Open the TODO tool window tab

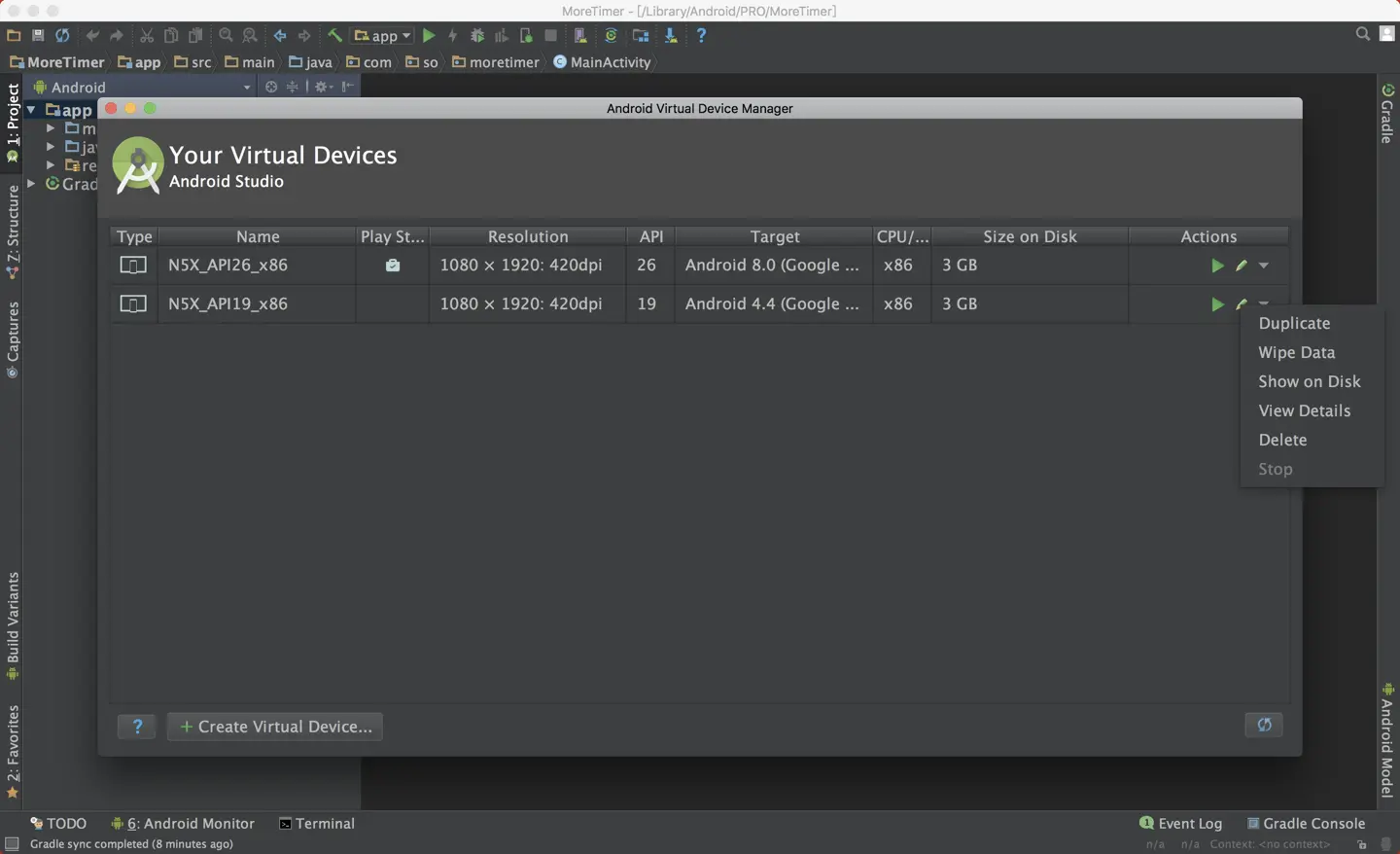[58, 823]
